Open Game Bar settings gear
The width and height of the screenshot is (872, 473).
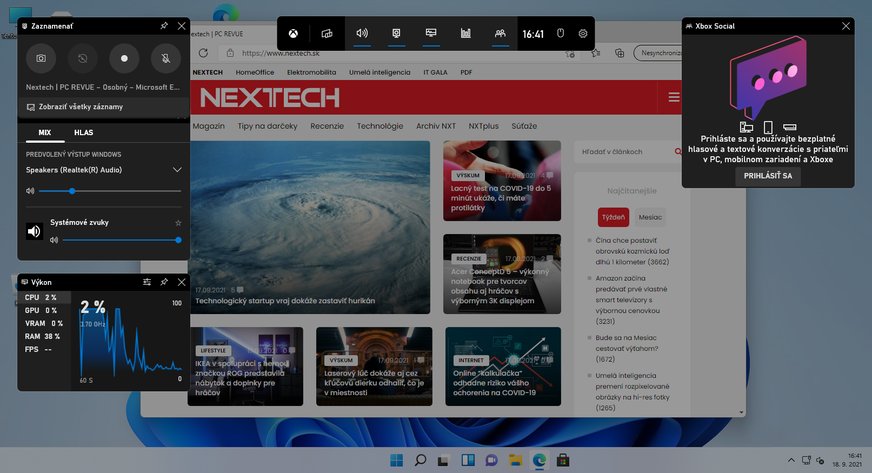pos(583,33)
